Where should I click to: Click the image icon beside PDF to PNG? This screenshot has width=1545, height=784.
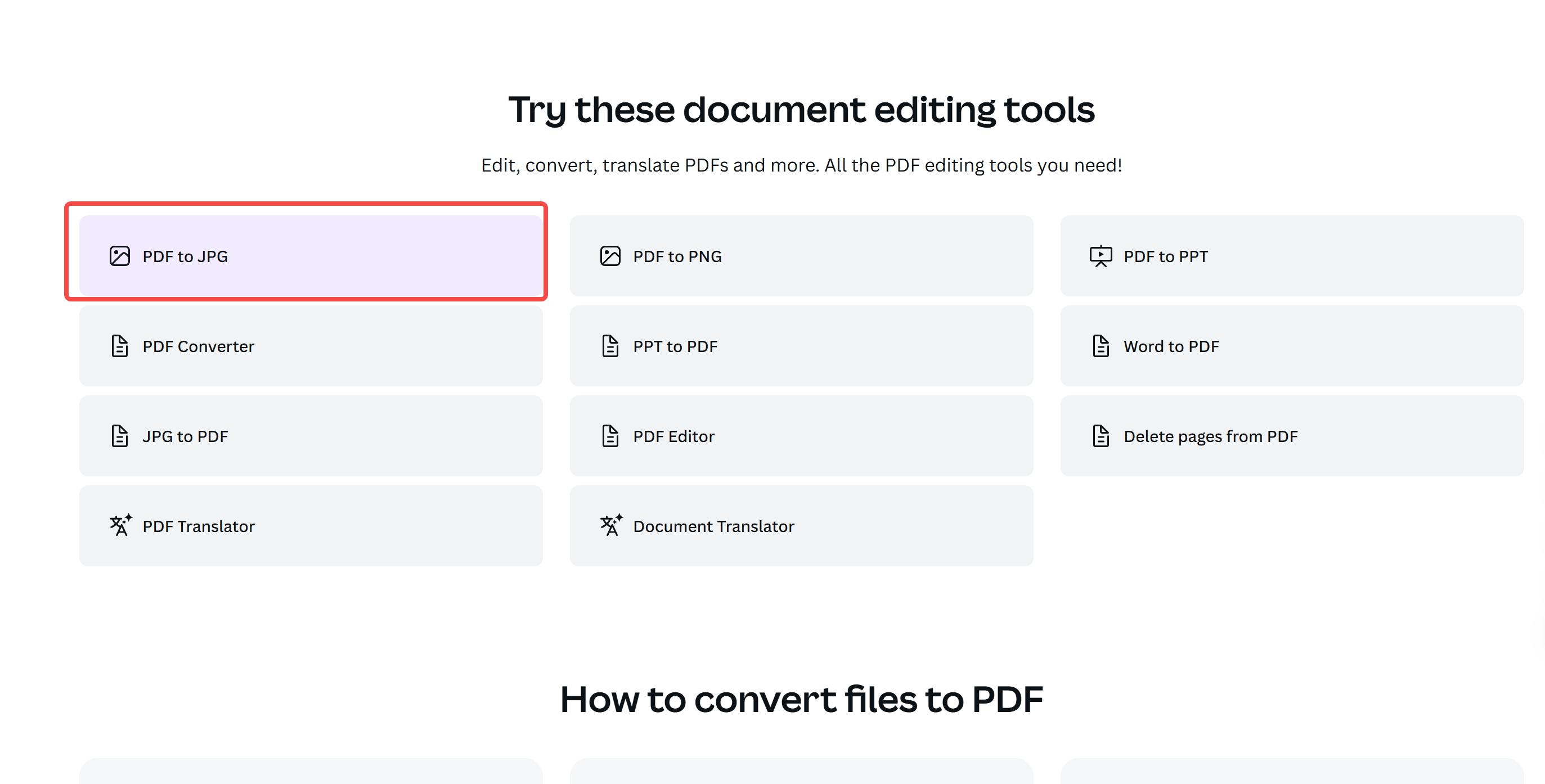point(610,256)
